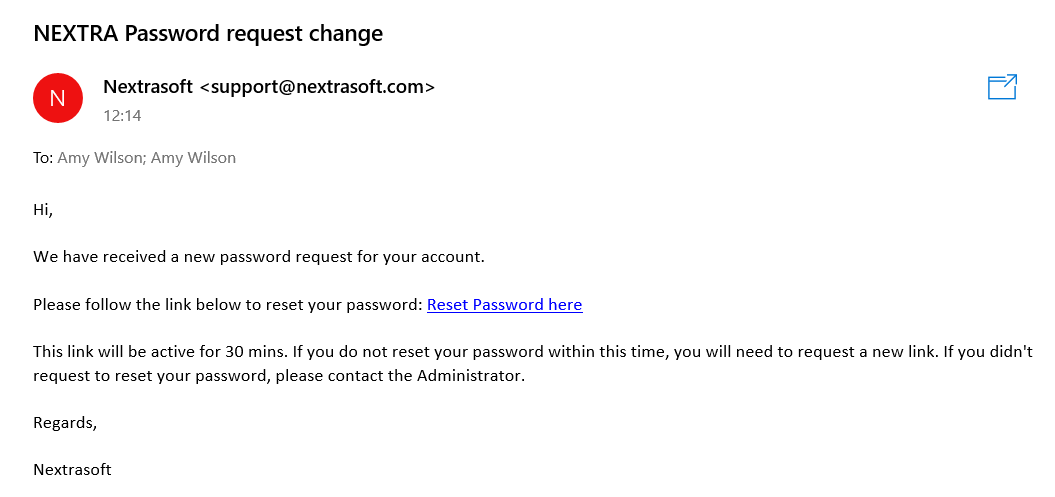Open the message in a new window
Viewport: 1055px width, 497px height.
[1002, 87]
